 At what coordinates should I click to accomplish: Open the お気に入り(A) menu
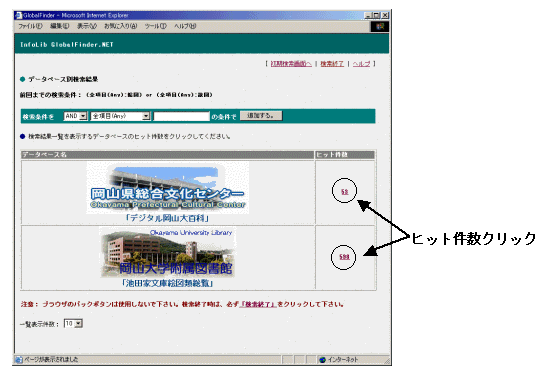[120, 26]
